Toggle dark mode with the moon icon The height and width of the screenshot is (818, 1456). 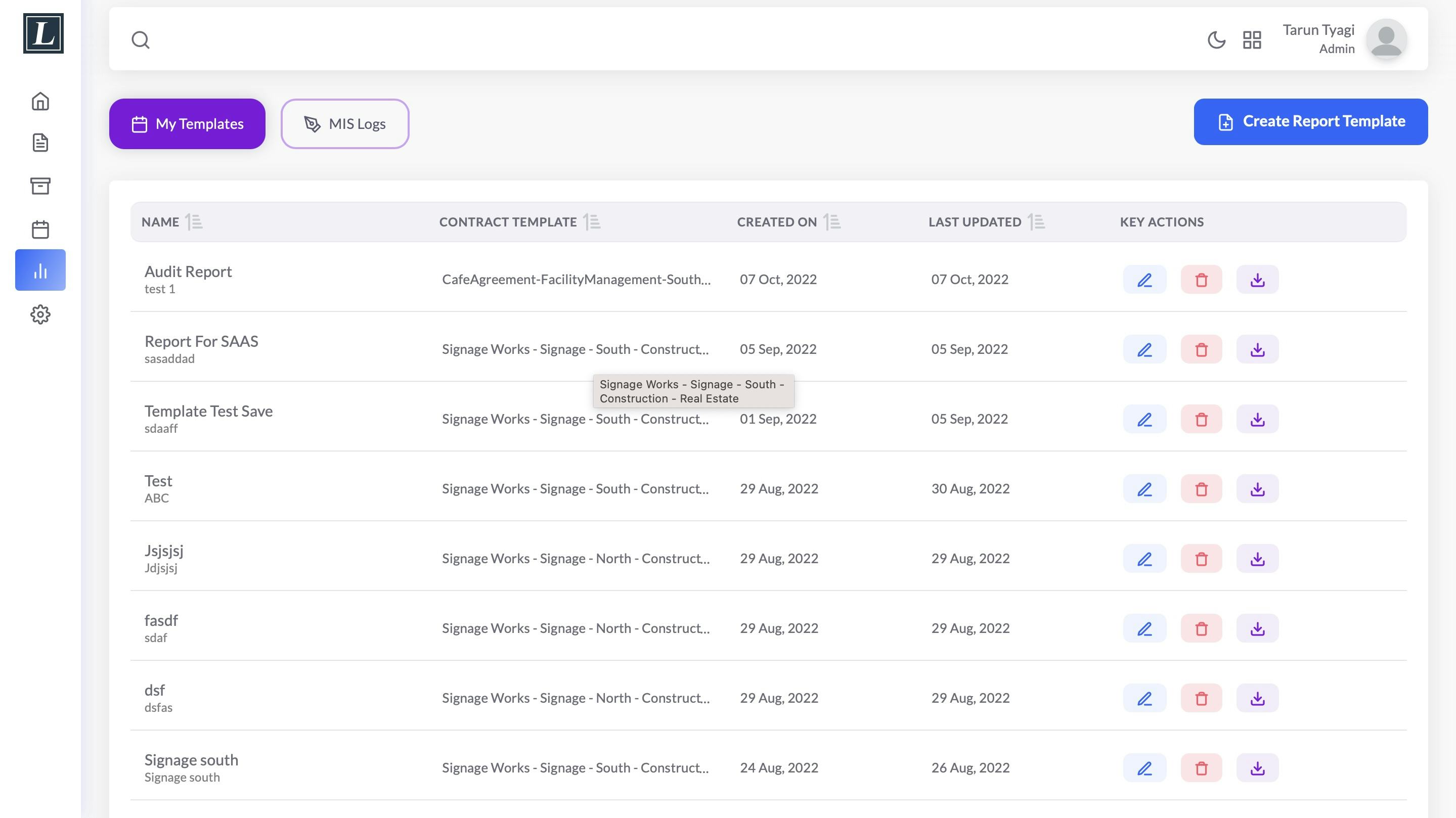pyautogui.click(x=1216, y=40)
